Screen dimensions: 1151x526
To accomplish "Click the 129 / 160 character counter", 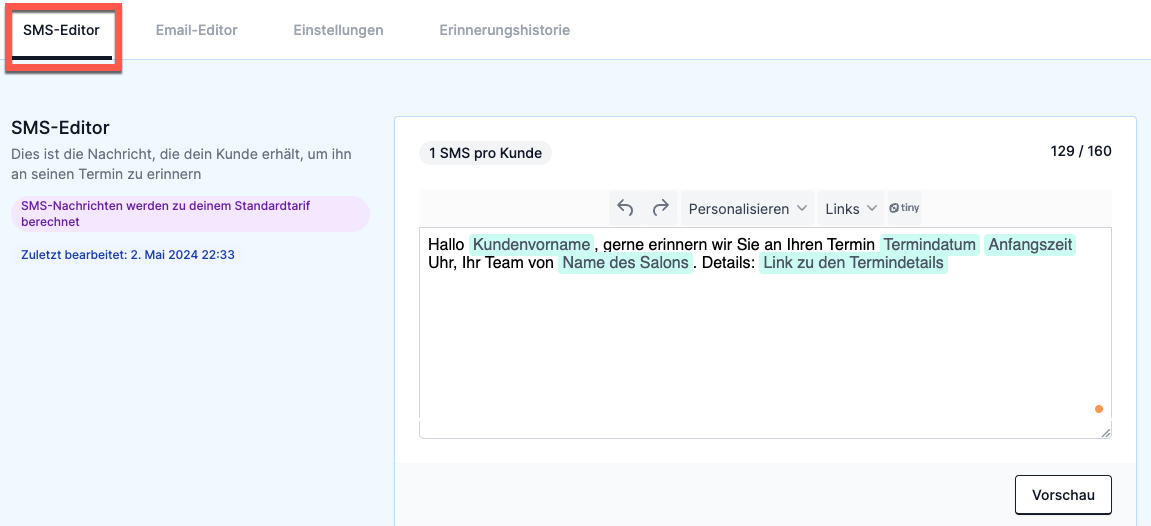I will pos(1081,152).
